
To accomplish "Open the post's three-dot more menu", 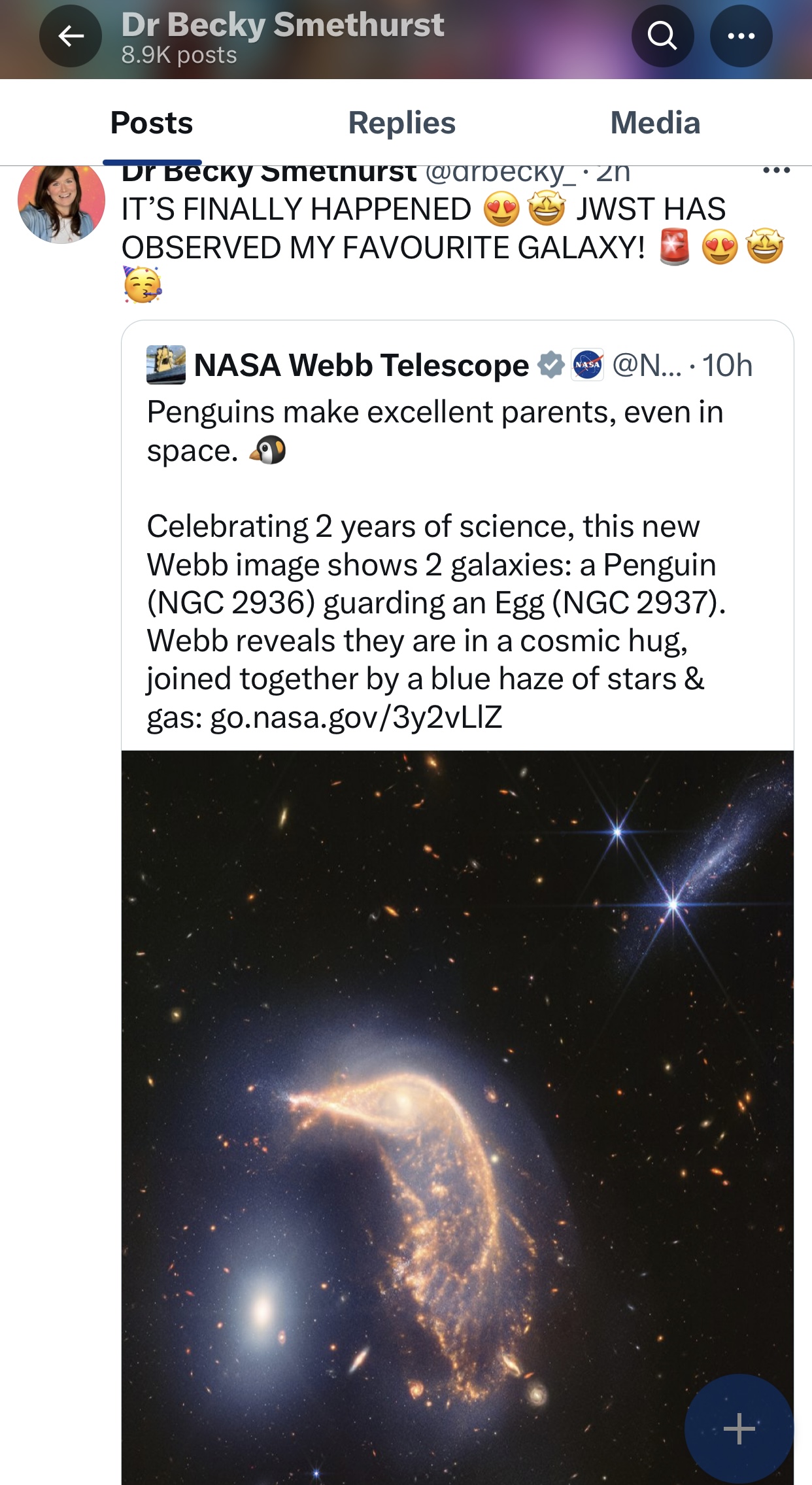I will pyautogui.click(x=777, y=171).
